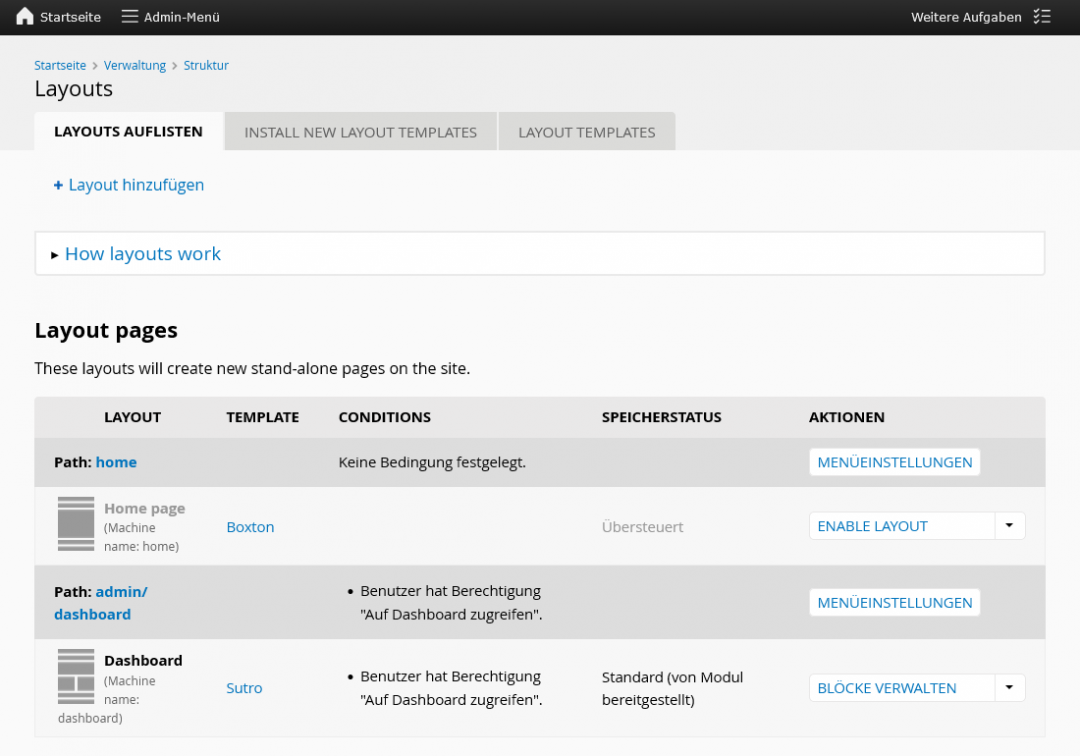Open dropdown arrow next to Blöcke verwalten
This screenshot has width=1080, height=756.
click(1010, 688)
